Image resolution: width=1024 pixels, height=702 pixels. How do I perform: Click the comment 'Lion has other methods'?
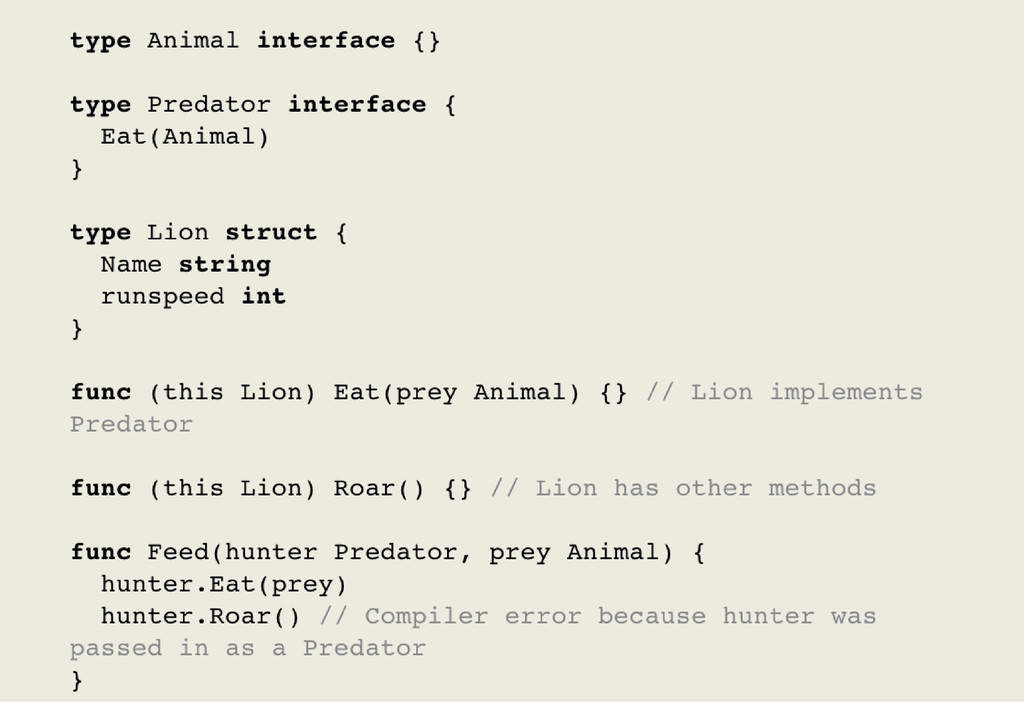point(683,489)
